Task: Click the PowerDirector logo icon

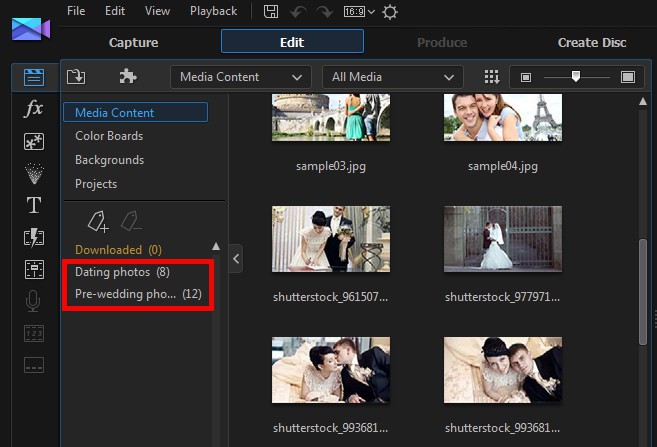Action: click(31, 29)
